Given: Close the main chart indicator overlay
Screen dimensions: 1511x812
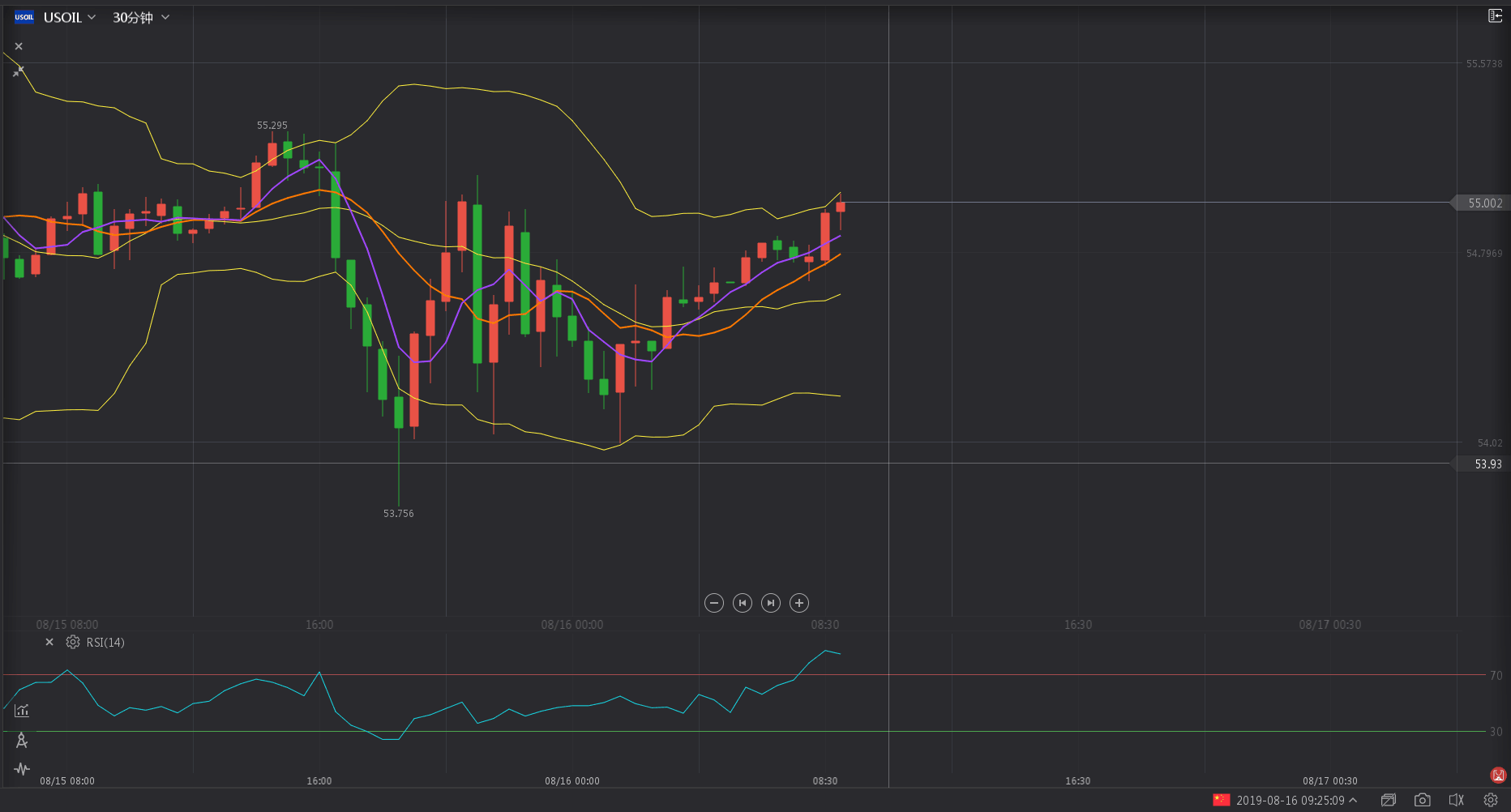Looking at the screenshot, I should pos(19,46).
